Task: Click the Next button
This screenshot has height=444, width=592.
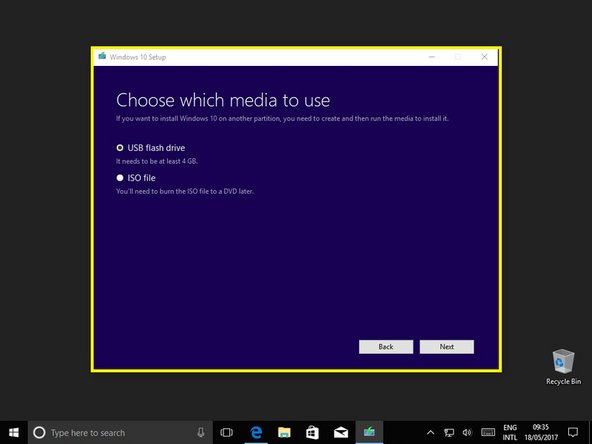Action: pyautogui.click(x=447, y=347)
